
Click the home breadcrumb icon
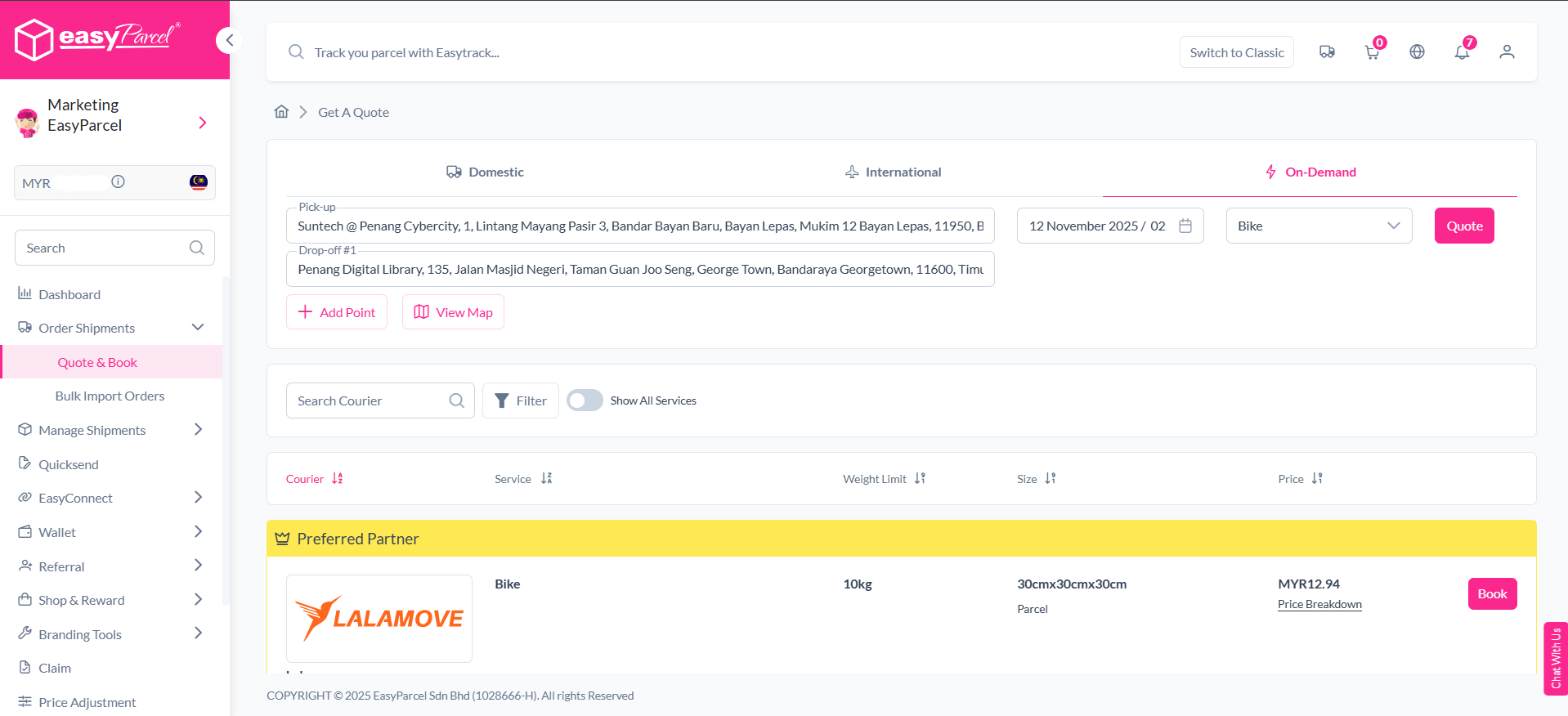[x=281, y=112]
